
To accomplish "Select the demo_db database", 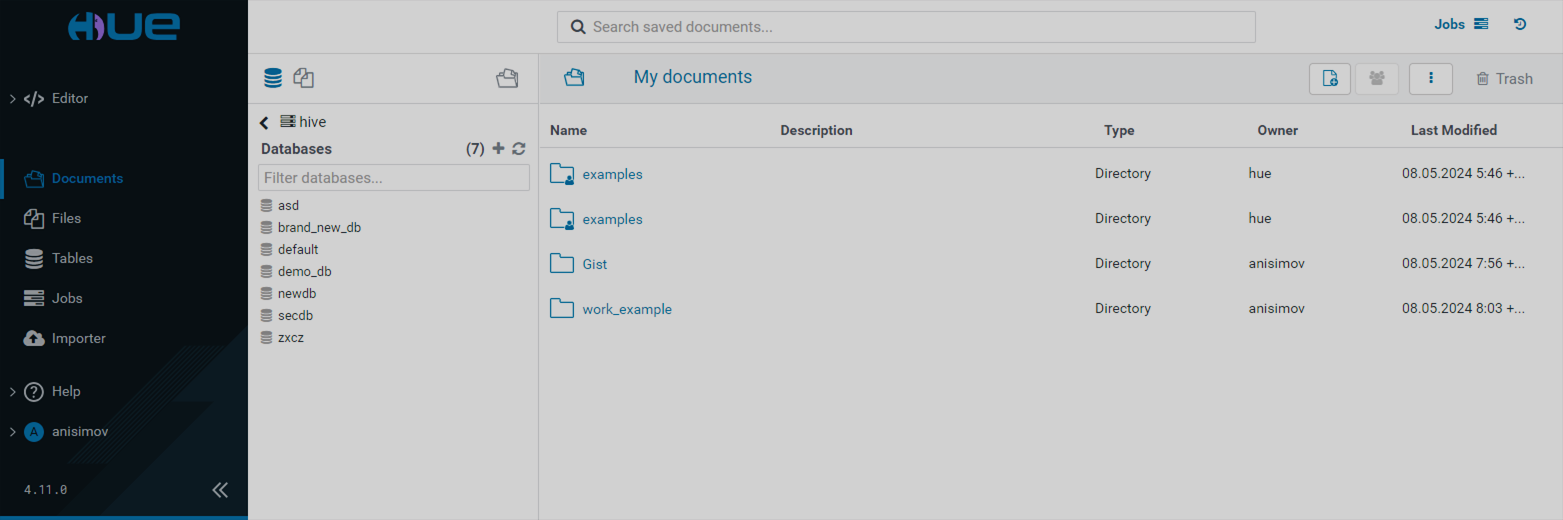I will point(304,272).
